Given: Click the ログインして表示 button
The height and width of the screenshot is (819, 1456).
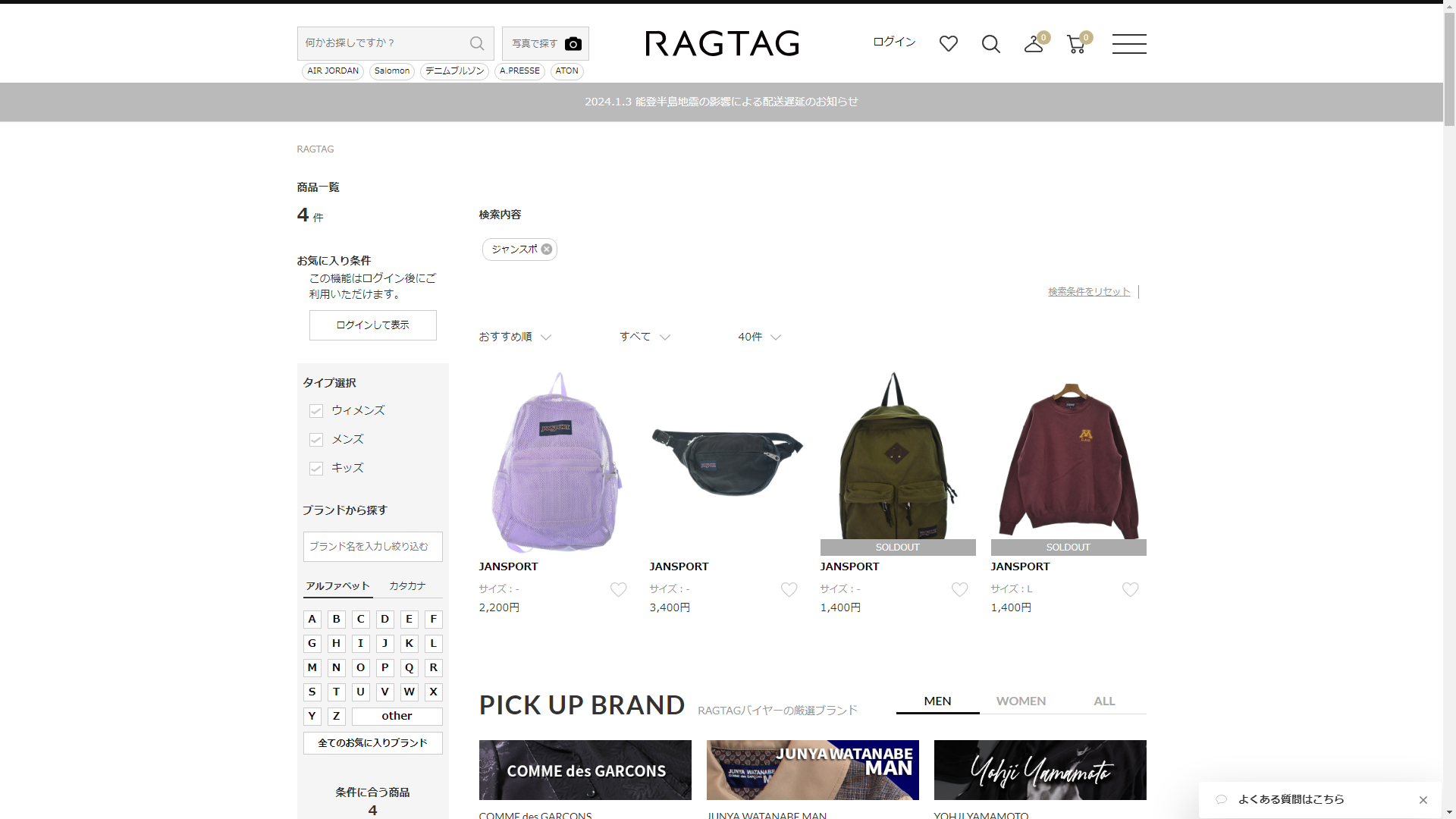Looking at the screenshot, I should pyautogui.click(x=372, y=325).
